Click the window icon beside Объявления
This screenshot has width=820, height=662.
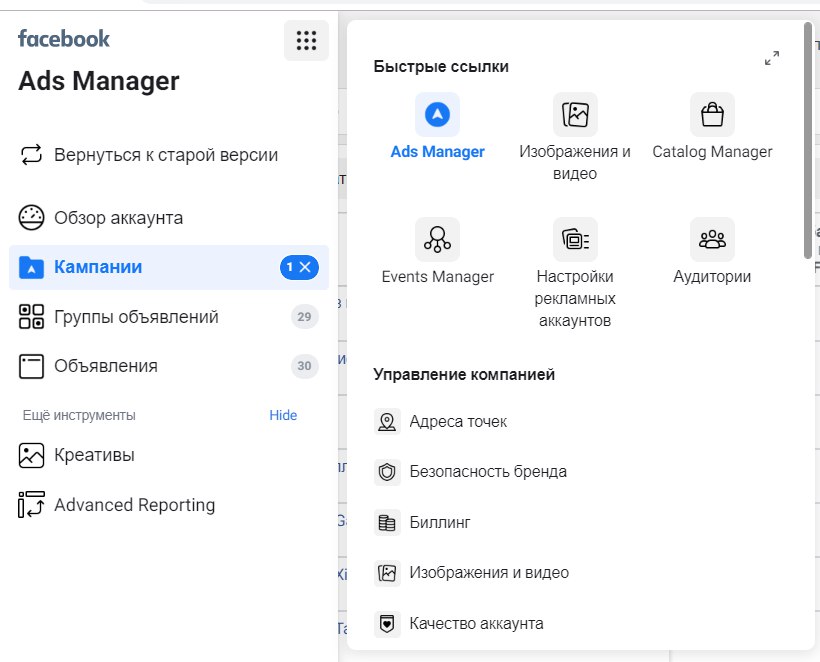[31, 366]
